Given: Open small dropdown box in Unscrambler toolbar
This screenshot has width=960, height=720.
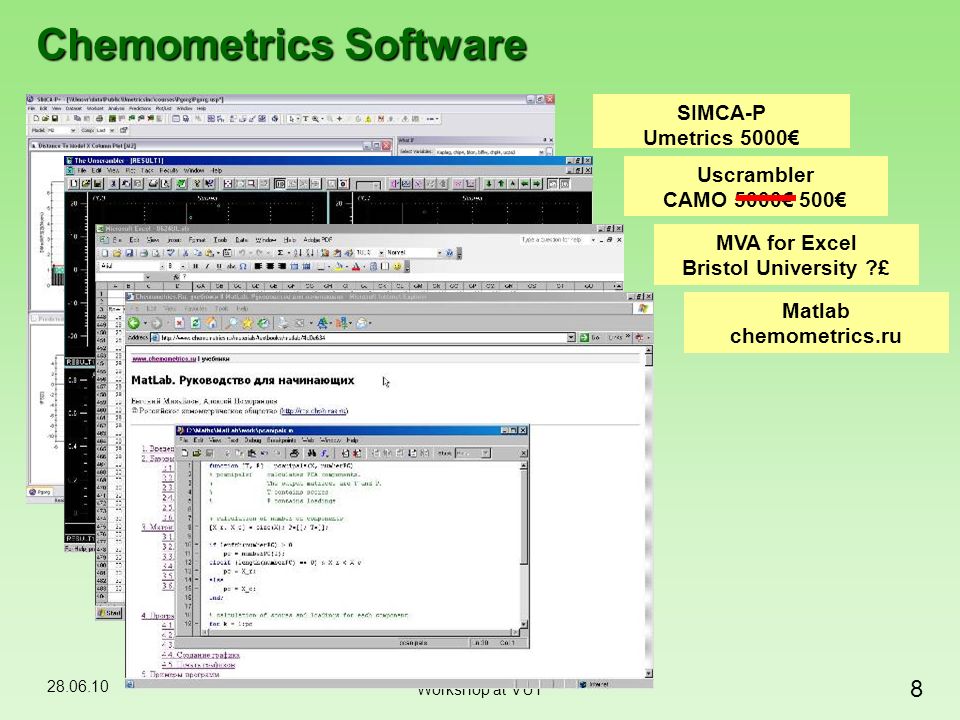Looking at the screenshot, I should (368, 184).
